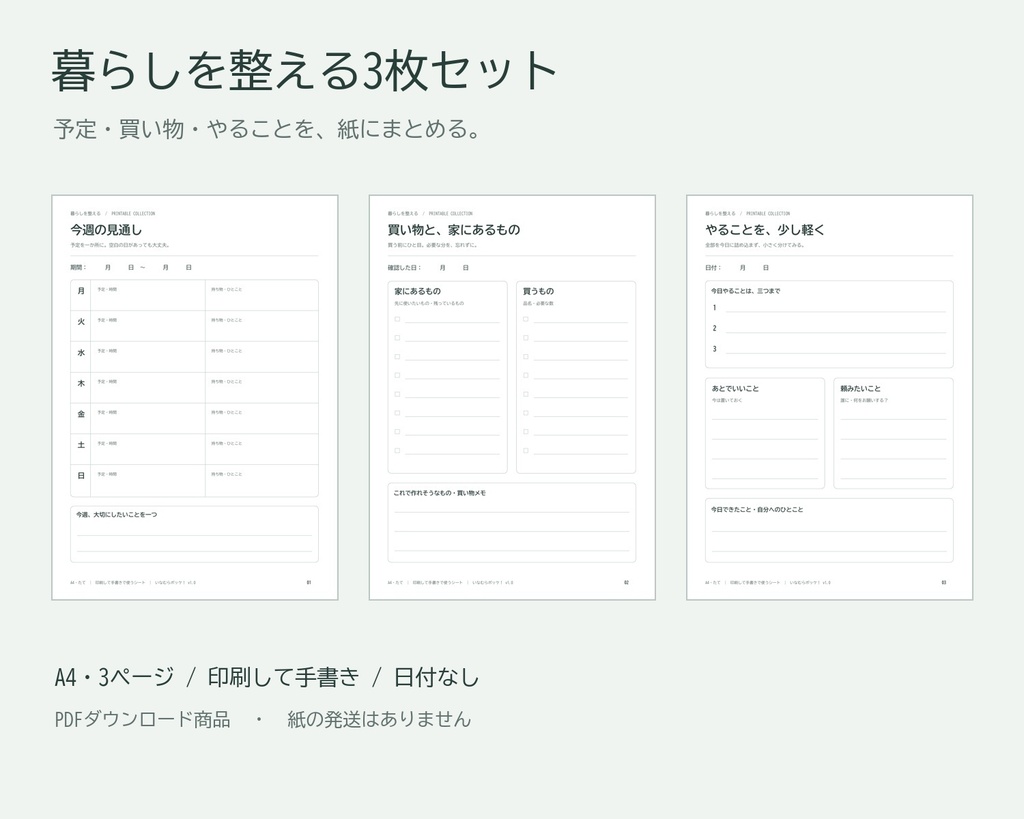1024x819 pixels.
Task: Select the やることを、少し軽く page title
Action: point(765,230)
